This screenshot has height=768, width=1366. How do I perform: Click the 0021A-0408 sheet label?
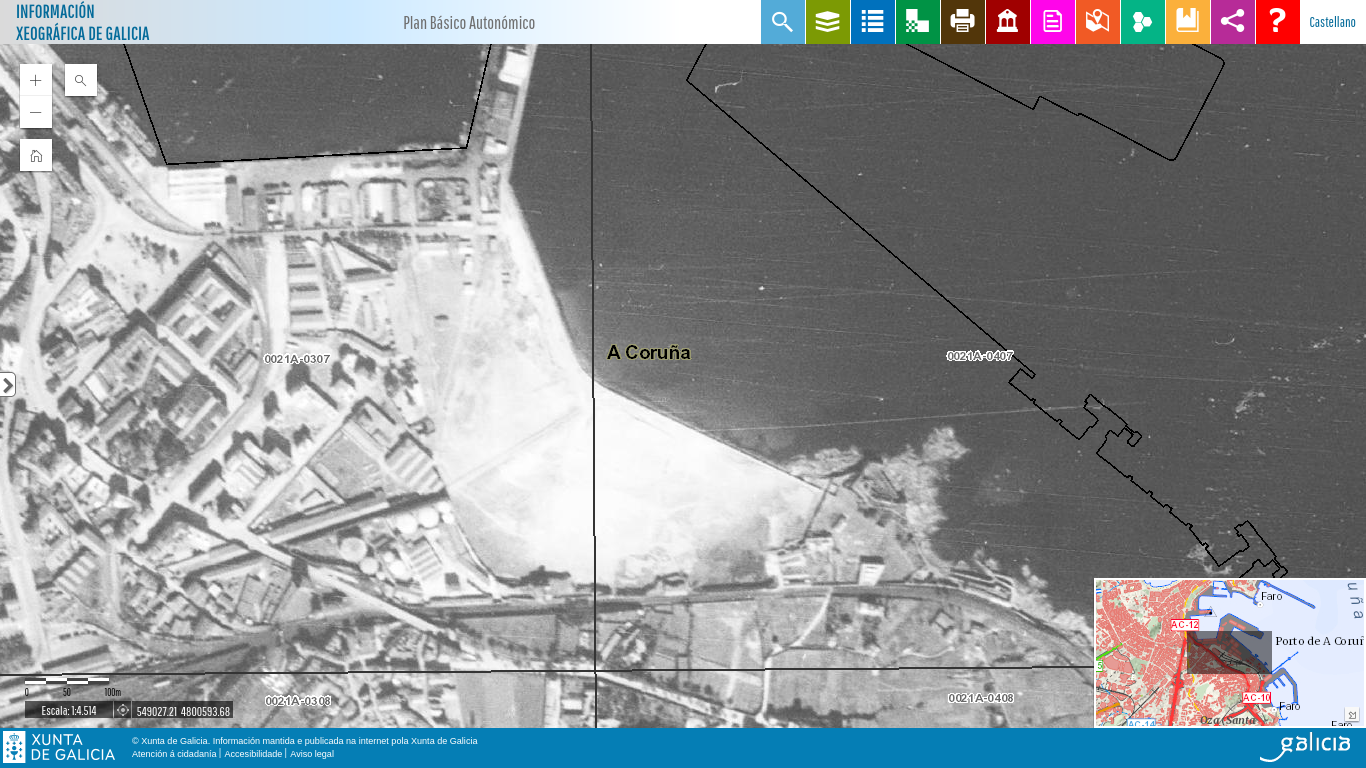pyautogui.click(x=981, y=698)
